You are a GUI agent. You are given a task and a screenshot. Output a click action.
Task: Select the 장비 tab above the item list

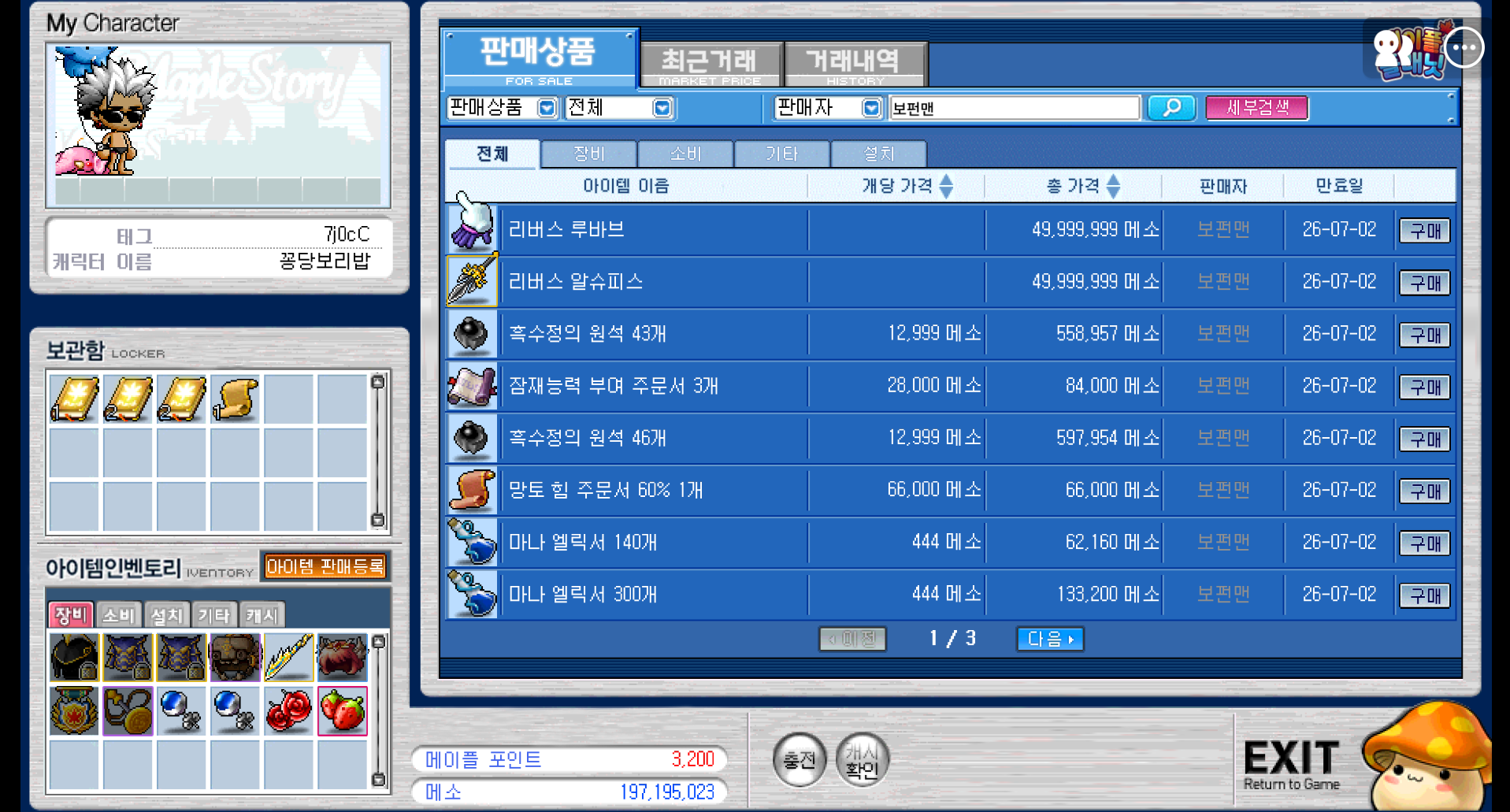(588, 154)
